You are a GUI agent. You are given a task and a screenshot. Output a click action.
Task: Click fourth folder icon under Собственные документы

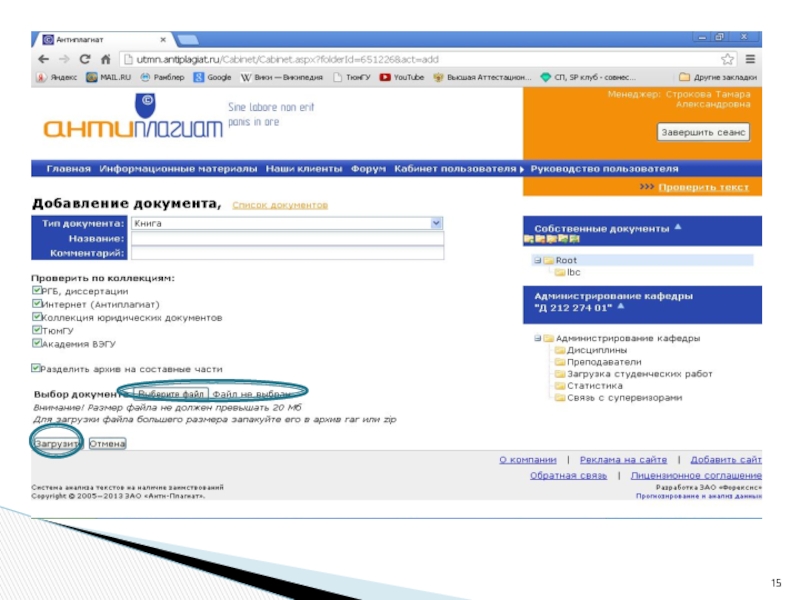coord(563,239)
